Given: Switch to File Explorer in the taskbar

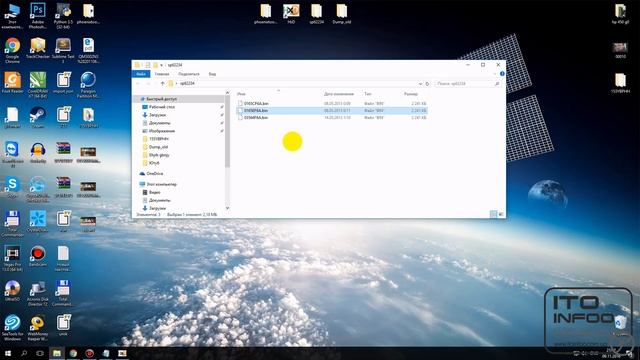Looking at the screenshot, I should tap(57, 353).
